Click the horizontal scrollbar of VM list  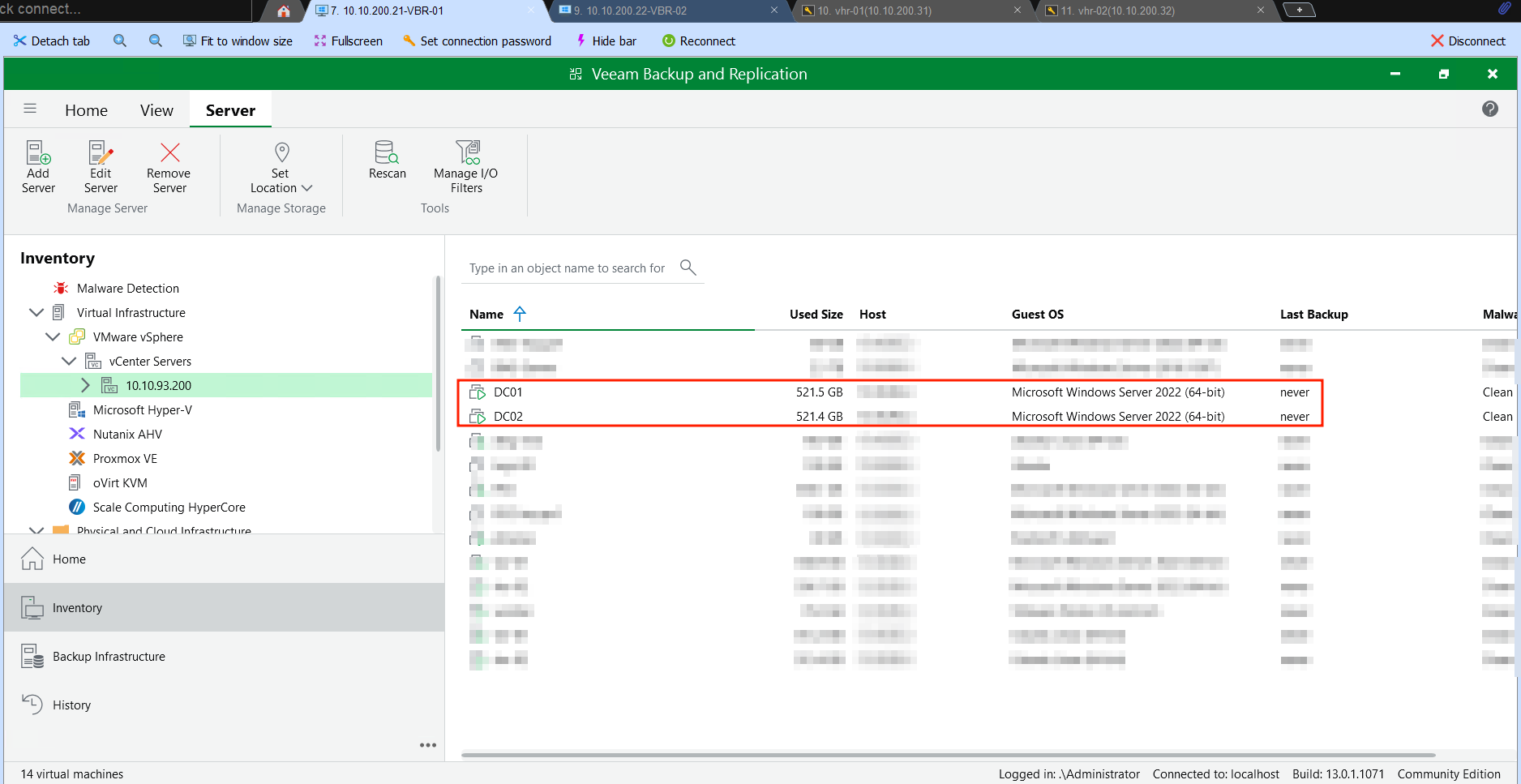(949, 755)
